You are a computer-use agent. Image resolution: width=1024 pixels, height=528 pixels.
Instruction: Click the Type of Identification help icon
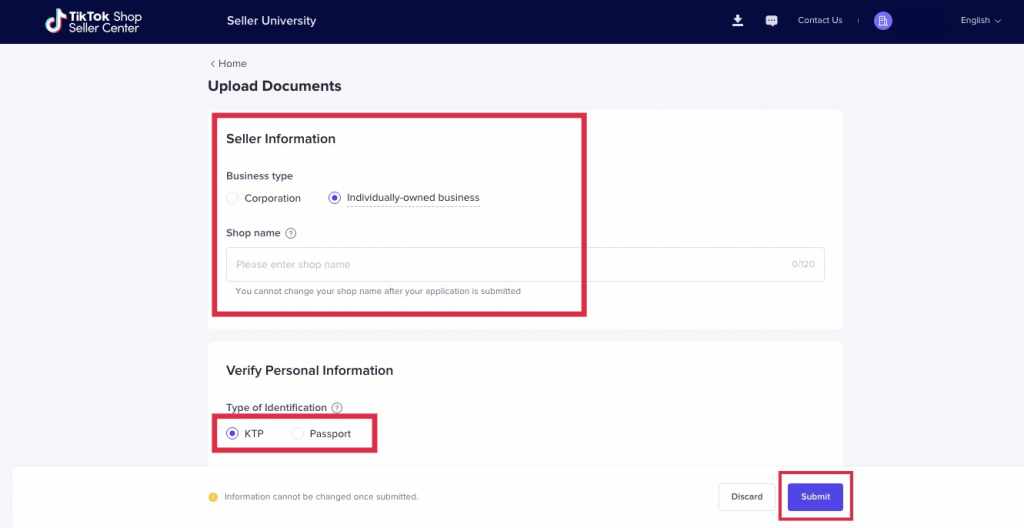click(337, 408)
